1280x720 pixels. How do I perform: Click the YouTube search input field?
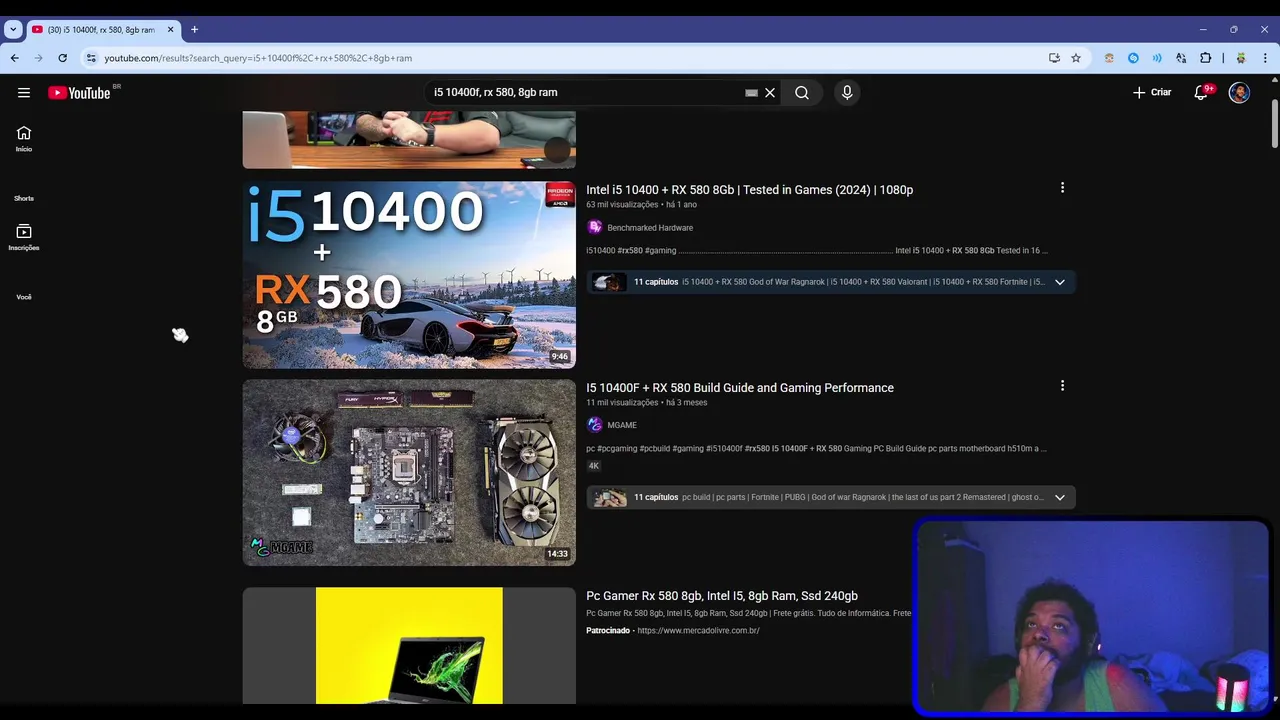[x=585, y=93]
